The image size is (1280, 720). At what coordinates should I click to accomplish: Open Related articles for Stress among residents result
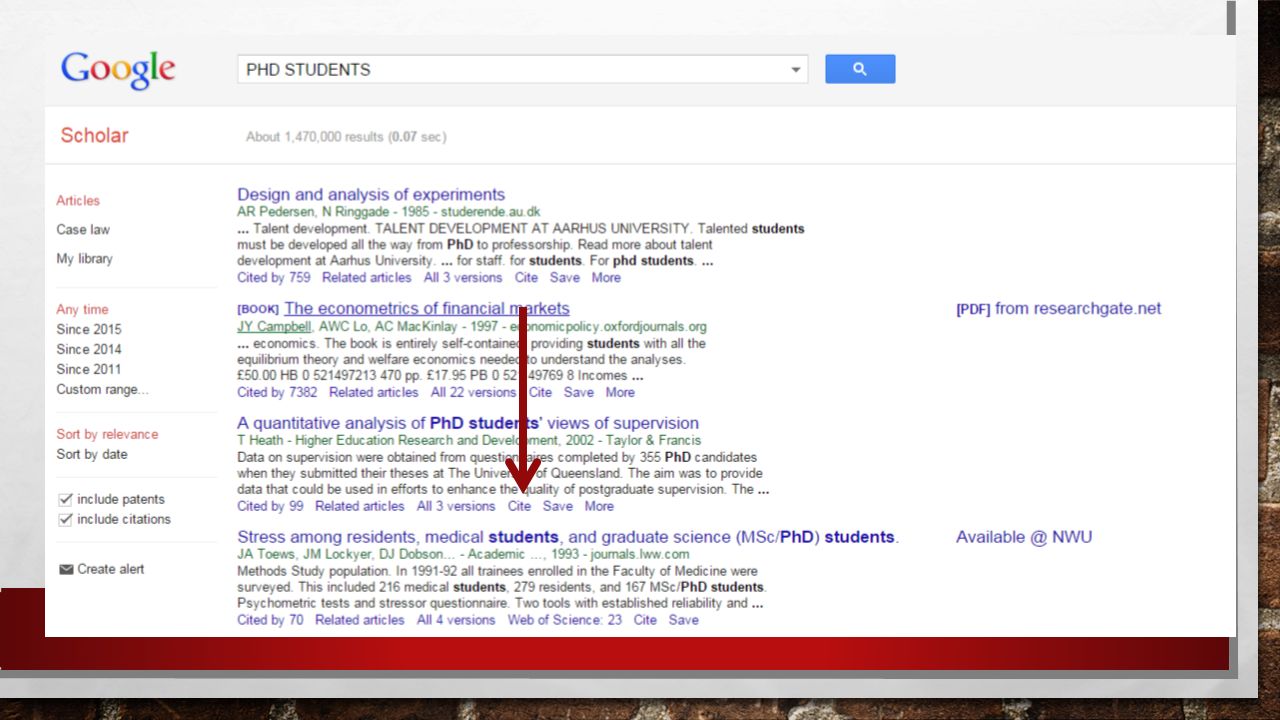[359, 620]
